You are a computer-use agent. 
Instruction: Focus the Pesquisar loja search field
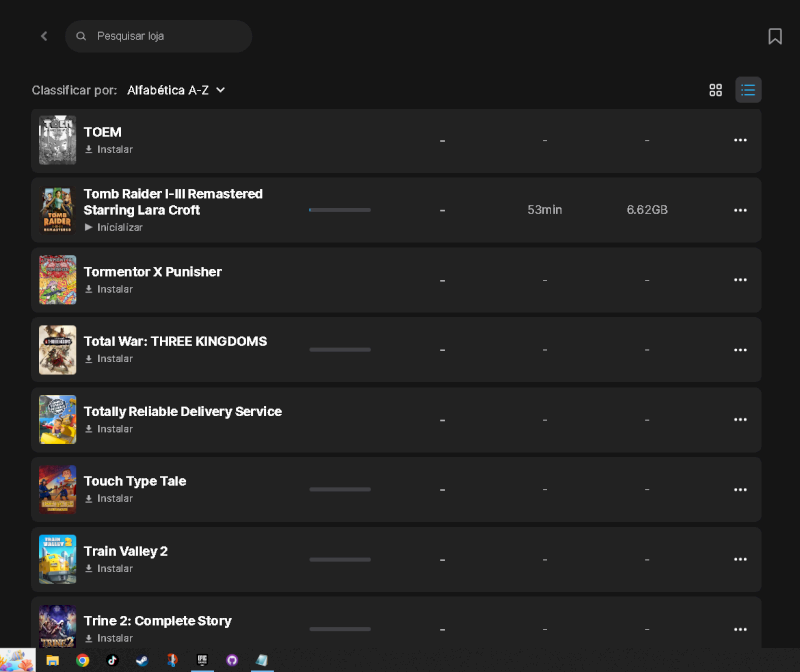[x=159, y=36]
